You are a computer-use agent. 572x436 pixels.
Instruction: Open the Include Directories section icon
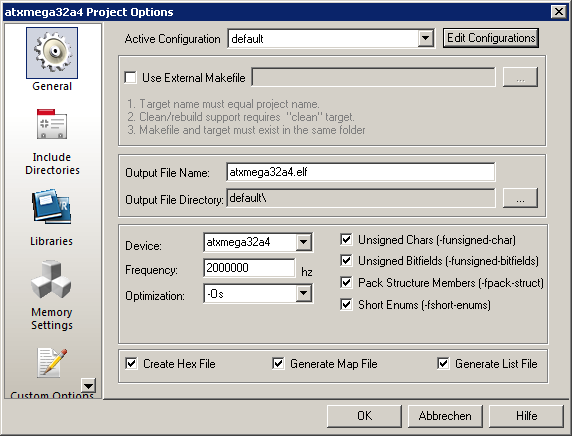coord(52,124)
